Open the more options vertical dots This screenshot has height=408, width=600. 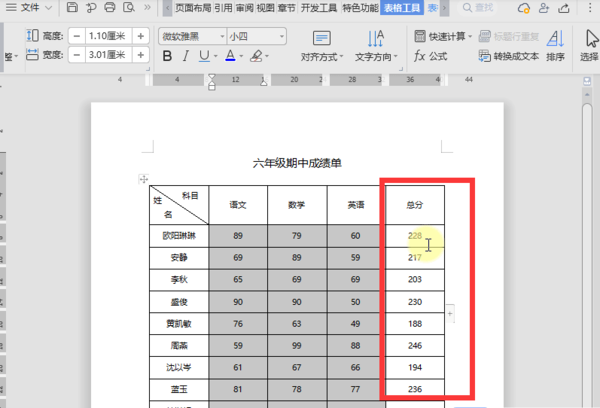[x=590, y=8]
